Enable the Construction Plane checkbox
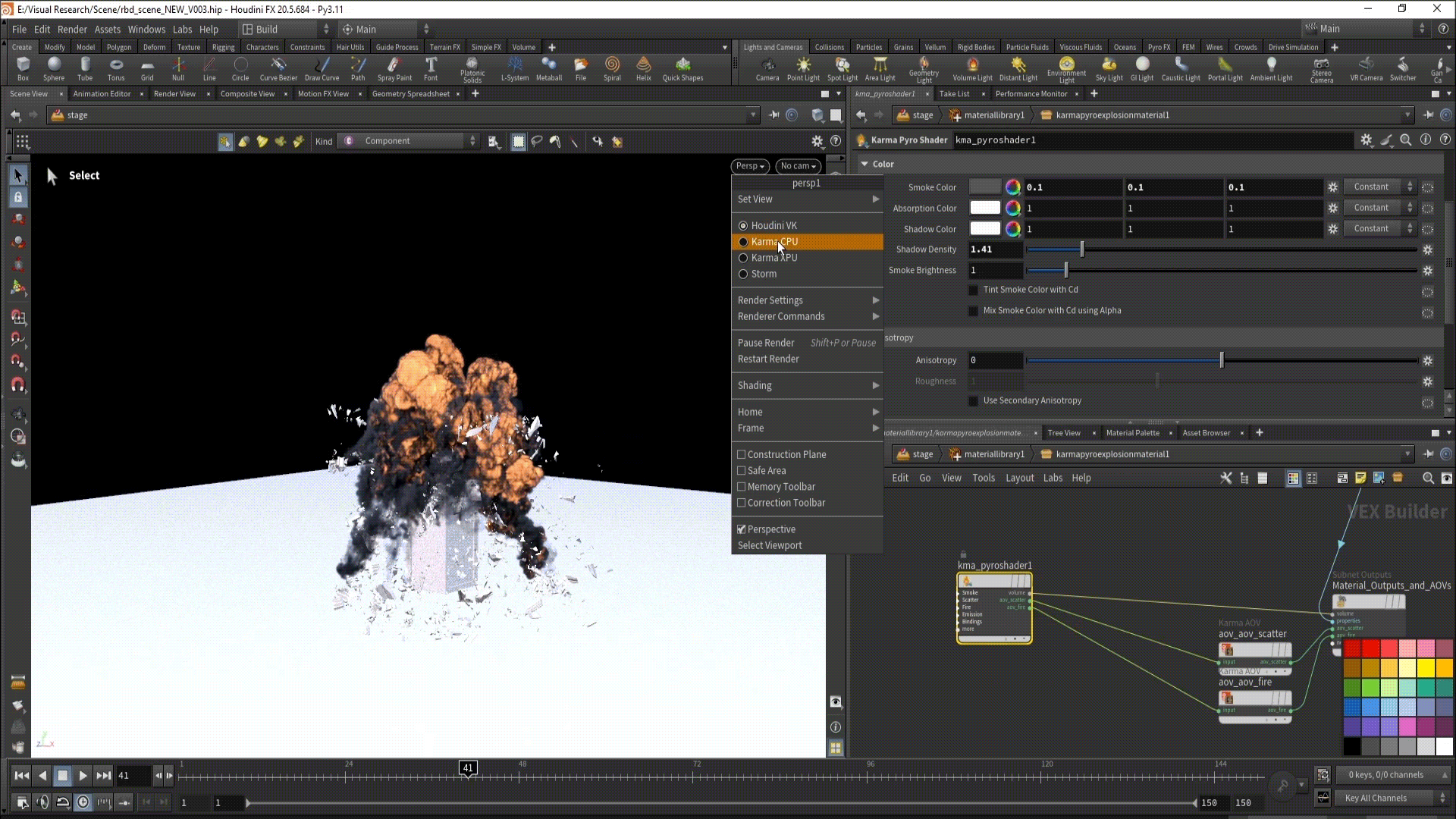This screenshot has height=819, width=1456. tap(742, 454)
